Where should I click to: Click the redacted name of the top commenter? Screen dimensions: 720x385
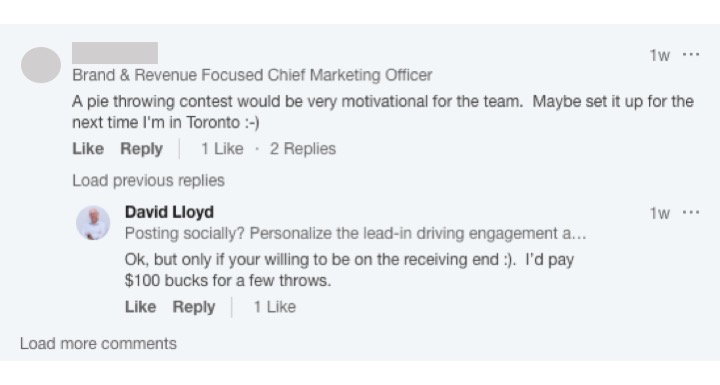pos(115,53)
